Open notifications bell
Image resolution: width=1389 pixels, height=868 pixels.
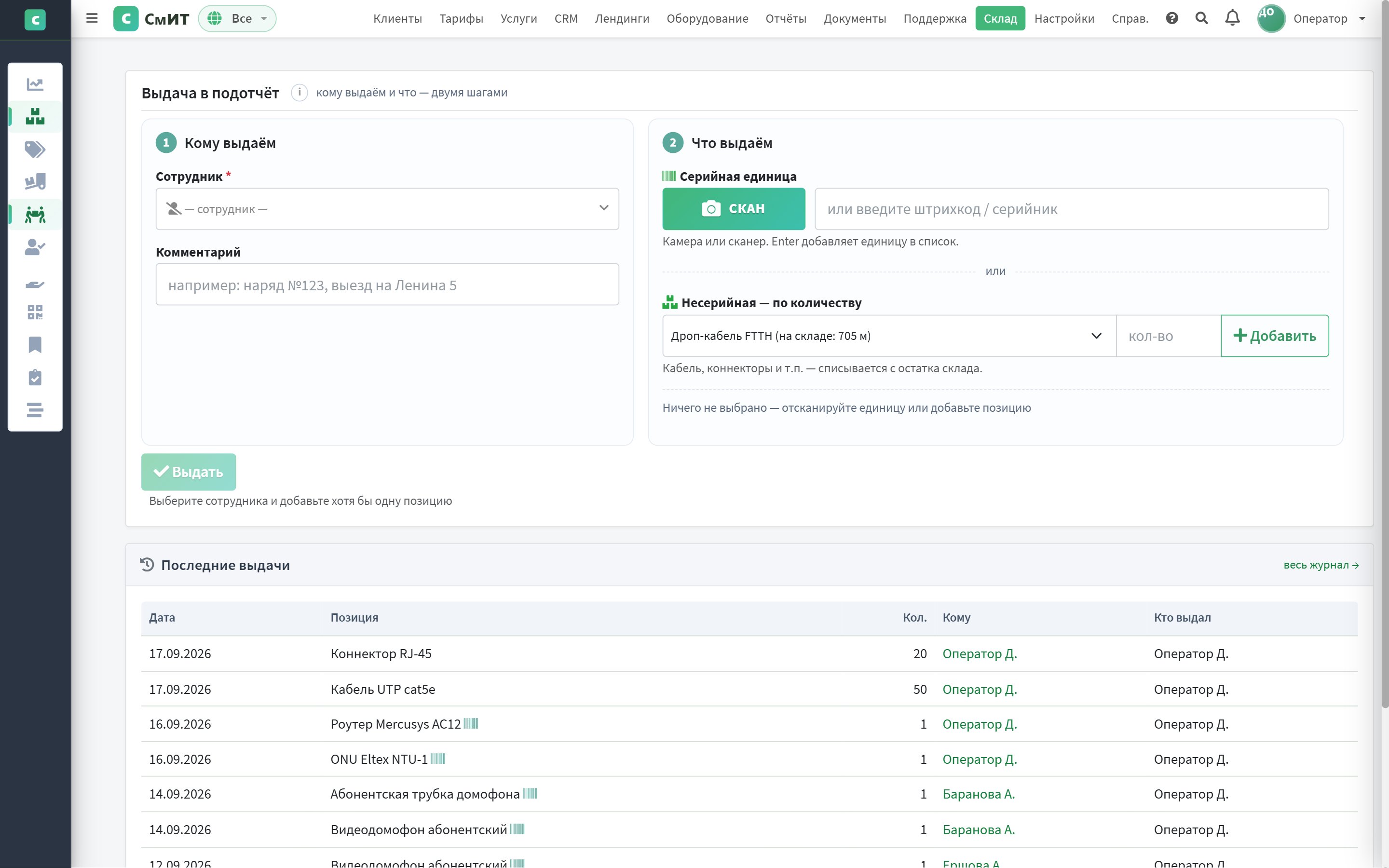(x=1232, y=18)
